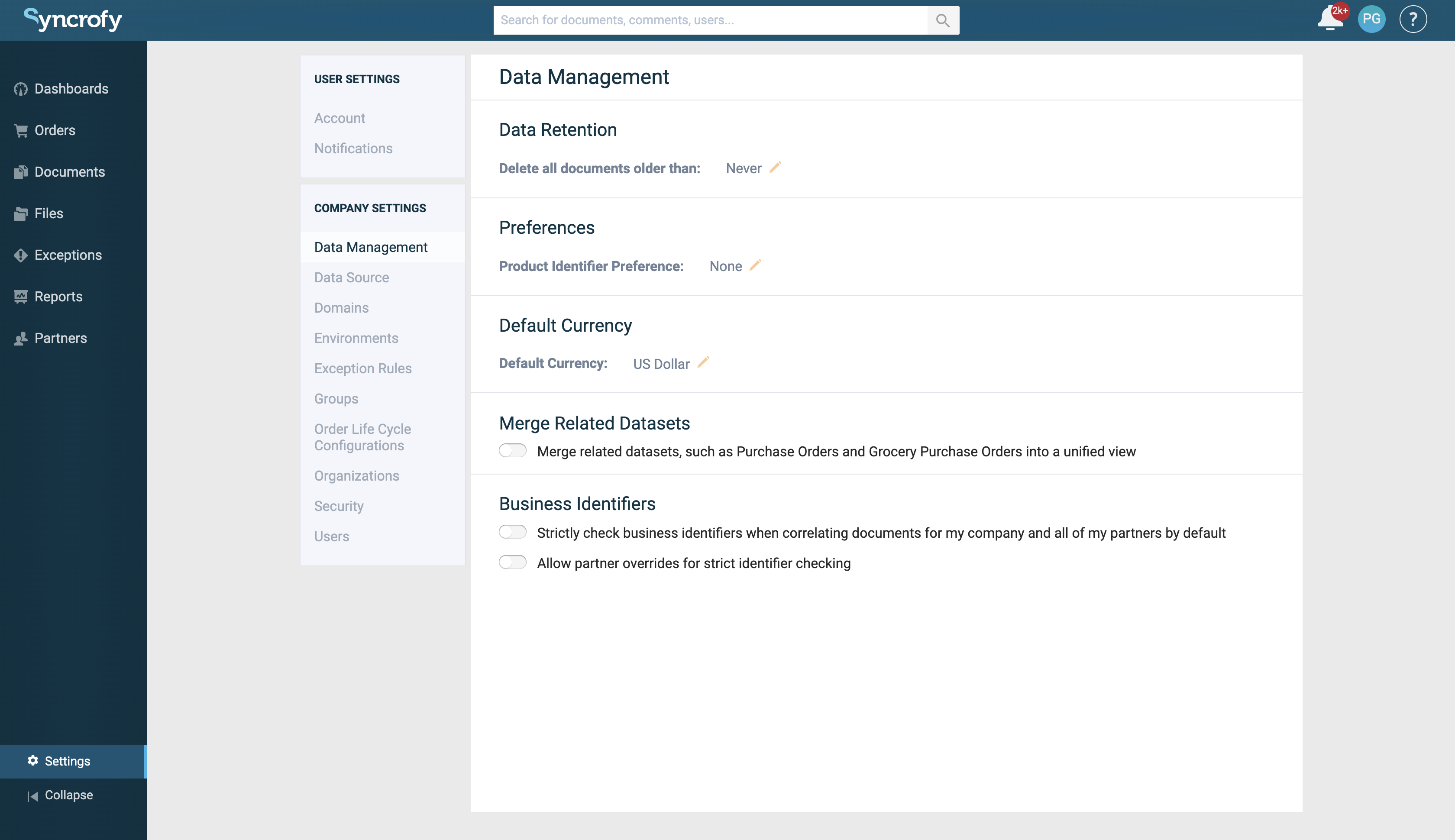Open Dashboards in the sidebar
The width and height of the screenshot is (1455, 840).
[71, 89]
